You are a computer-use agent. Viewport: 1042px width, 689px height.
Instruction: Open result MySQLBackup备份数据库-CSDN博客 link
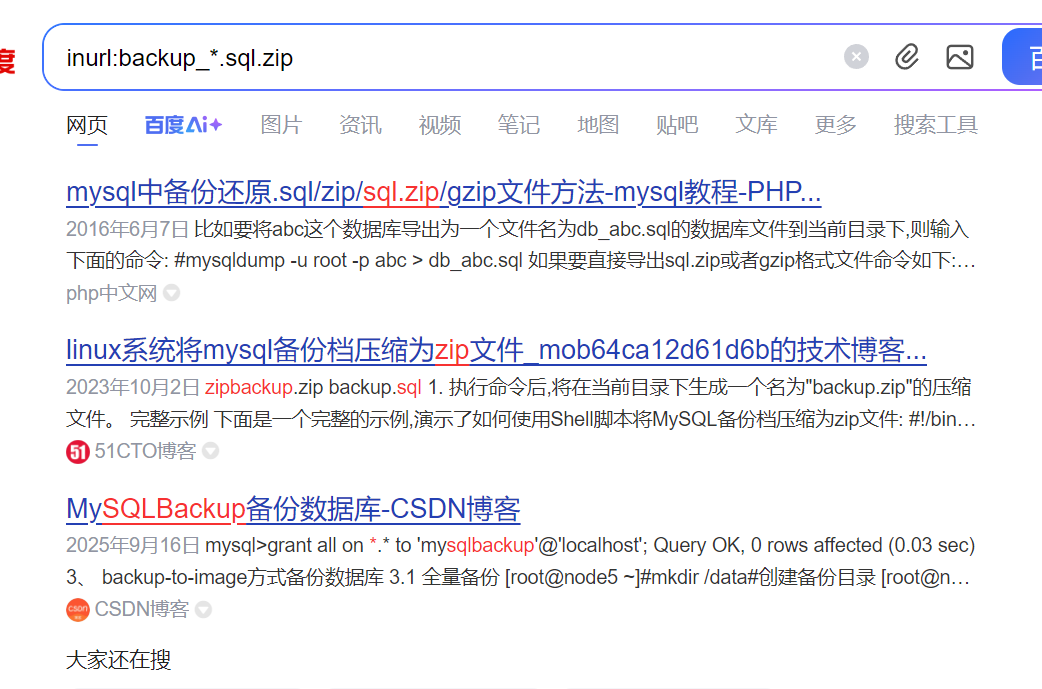tap(293, 509)
